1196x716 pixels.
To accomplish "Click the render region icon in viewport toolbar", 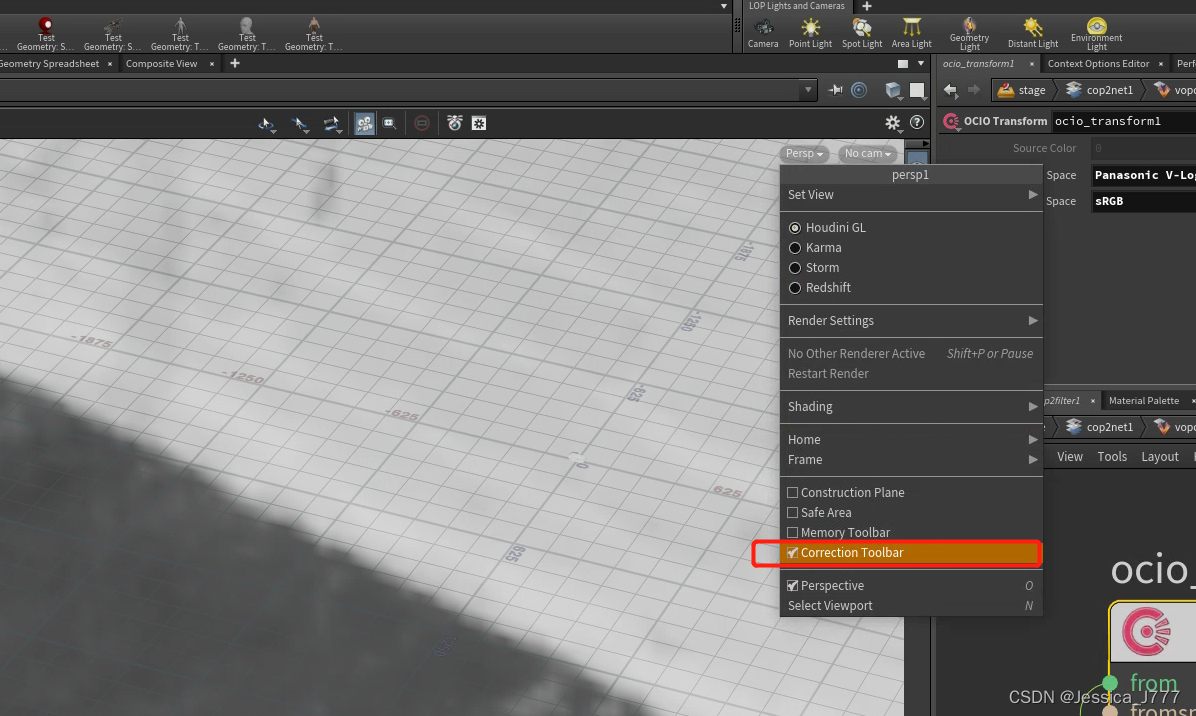I will pos(390,124).
